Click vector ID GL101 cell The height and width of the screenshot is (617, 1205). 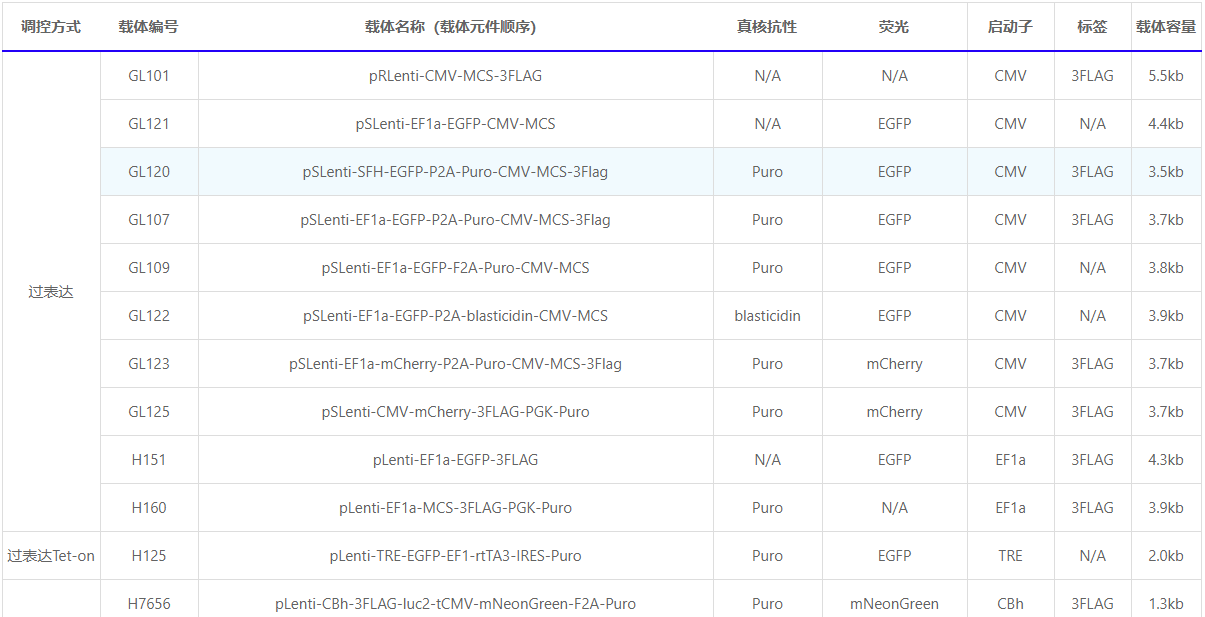(x=149, y=76)
